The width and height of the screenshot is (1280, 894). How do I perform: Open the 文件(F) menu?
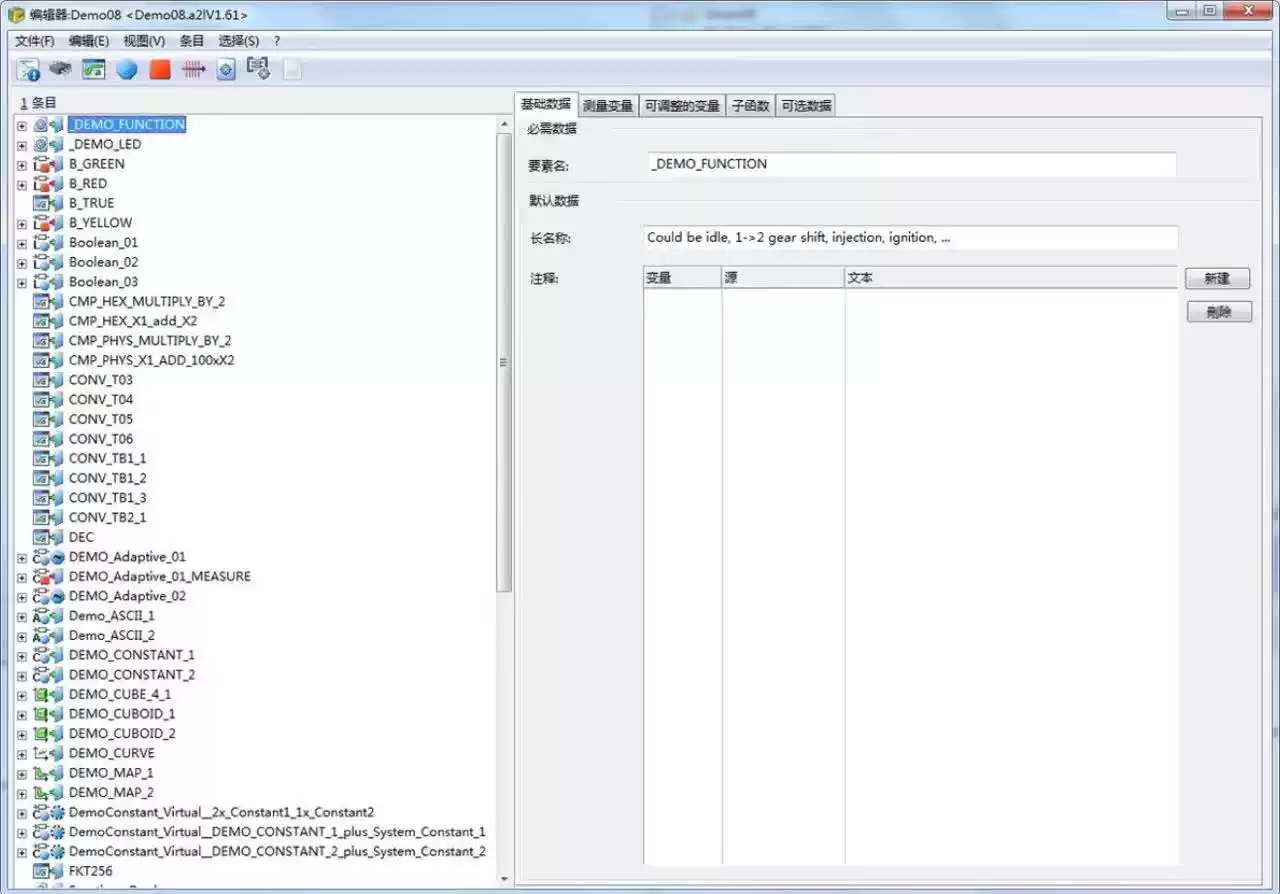pos(35,41)
